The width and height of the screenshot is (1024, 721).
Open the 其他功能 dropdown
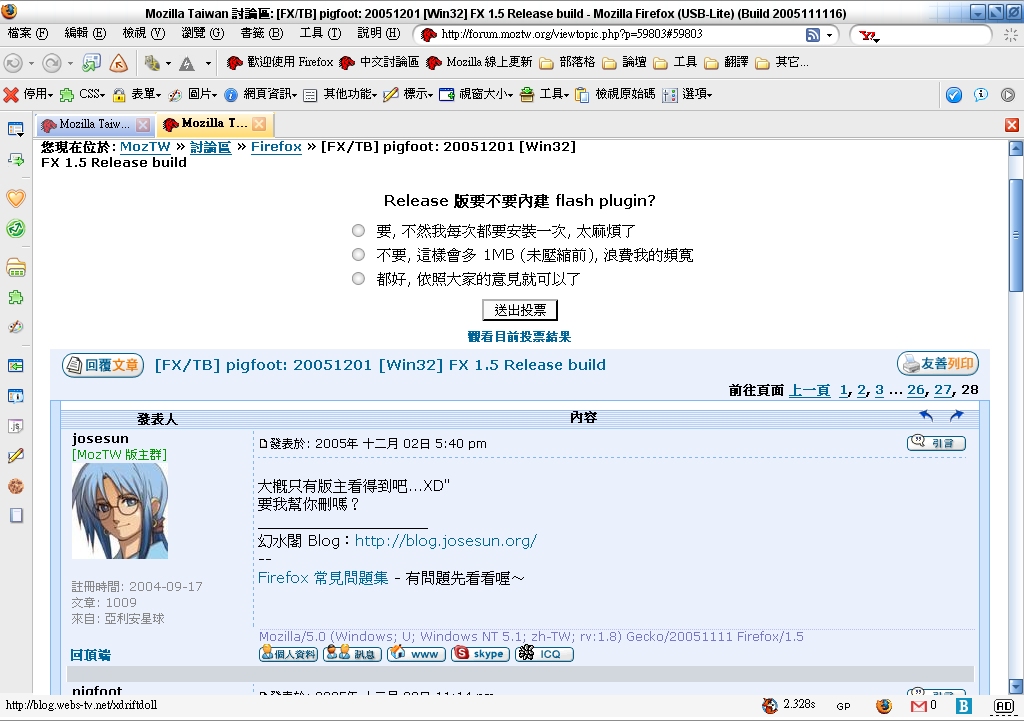point(340,95)
